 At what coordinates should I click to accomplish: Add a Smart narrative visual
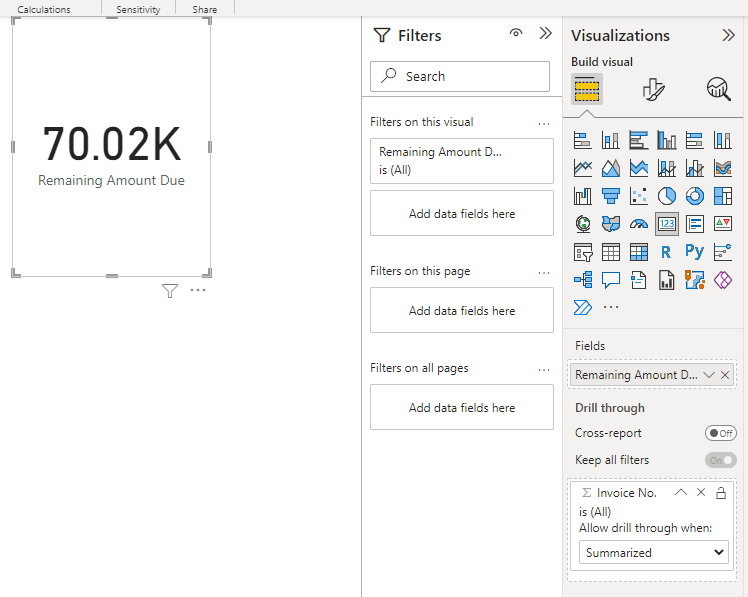click(x=639, y=280)
